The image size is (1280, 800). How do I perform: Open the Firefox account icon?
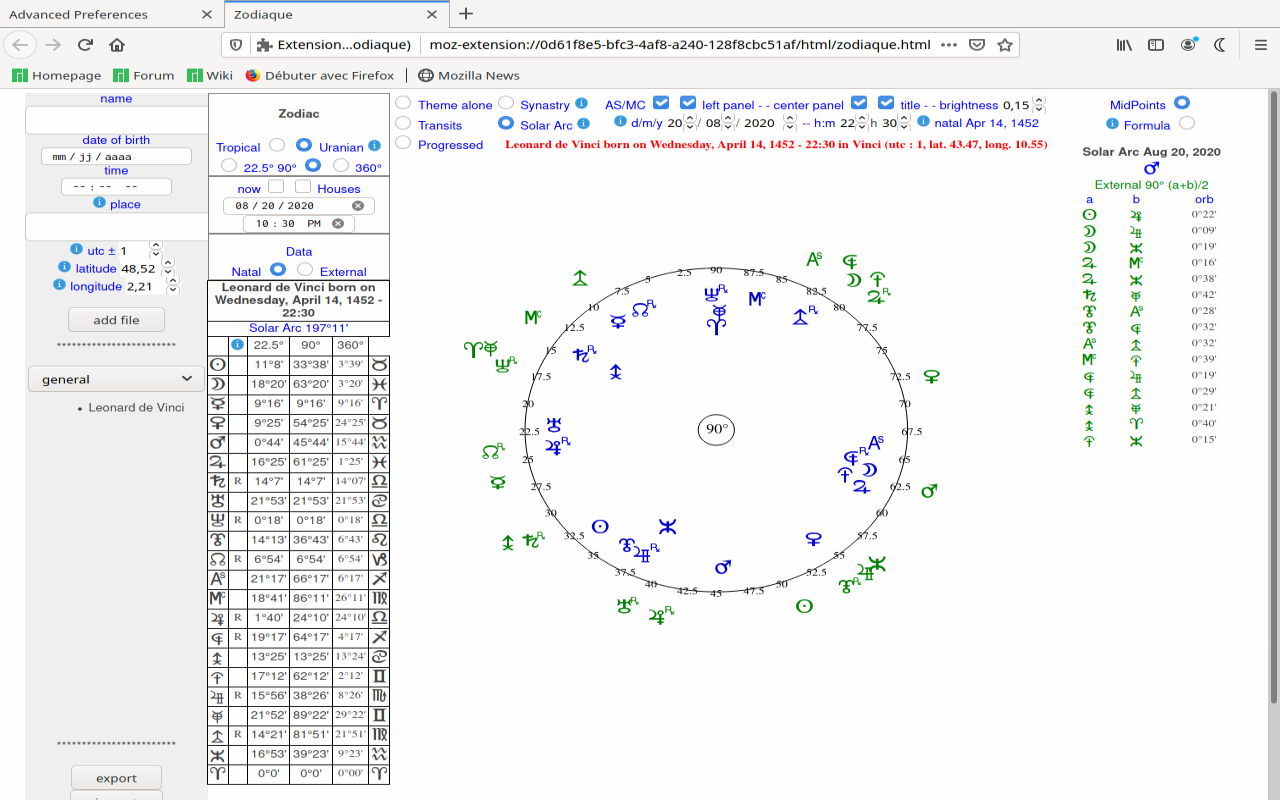(x=1188, y=45)
